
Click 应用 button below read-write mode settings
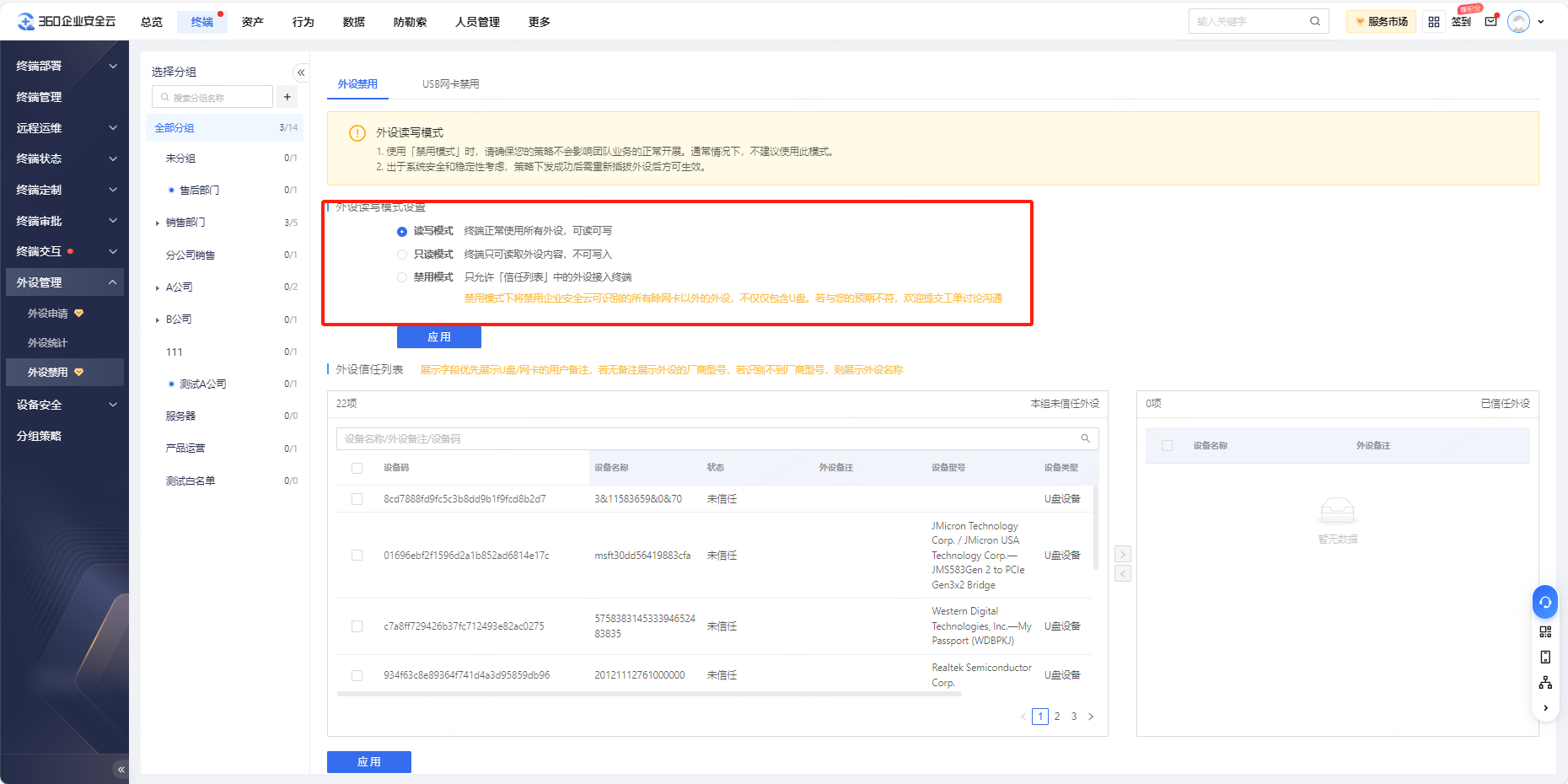(x=438, y=337)
